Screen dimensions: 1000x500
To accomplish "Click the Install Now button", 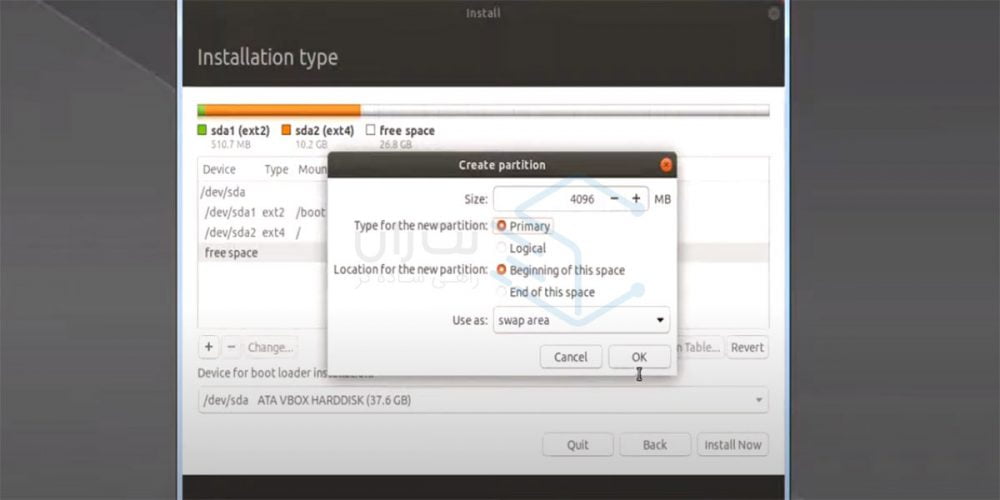I will [733, 445].
